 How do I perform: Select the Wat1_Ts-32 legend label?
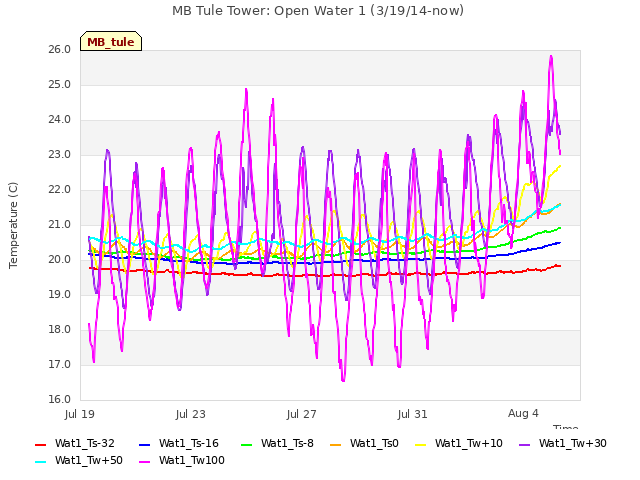point(84,444)
